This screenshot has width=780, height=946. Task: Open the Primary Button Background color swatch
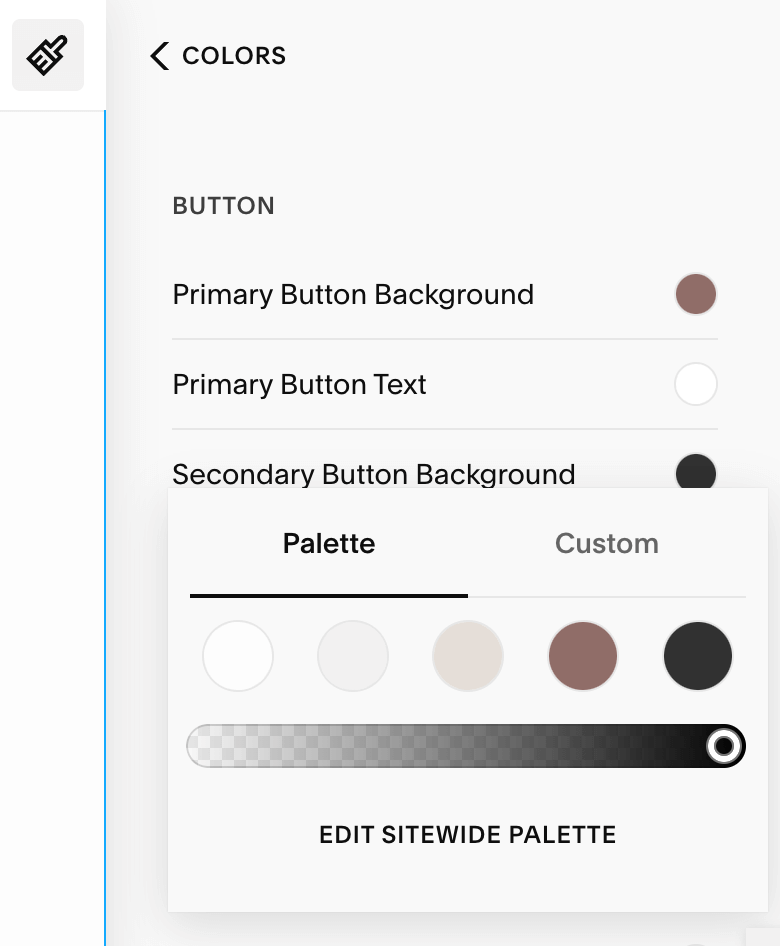tap(696, 295)
